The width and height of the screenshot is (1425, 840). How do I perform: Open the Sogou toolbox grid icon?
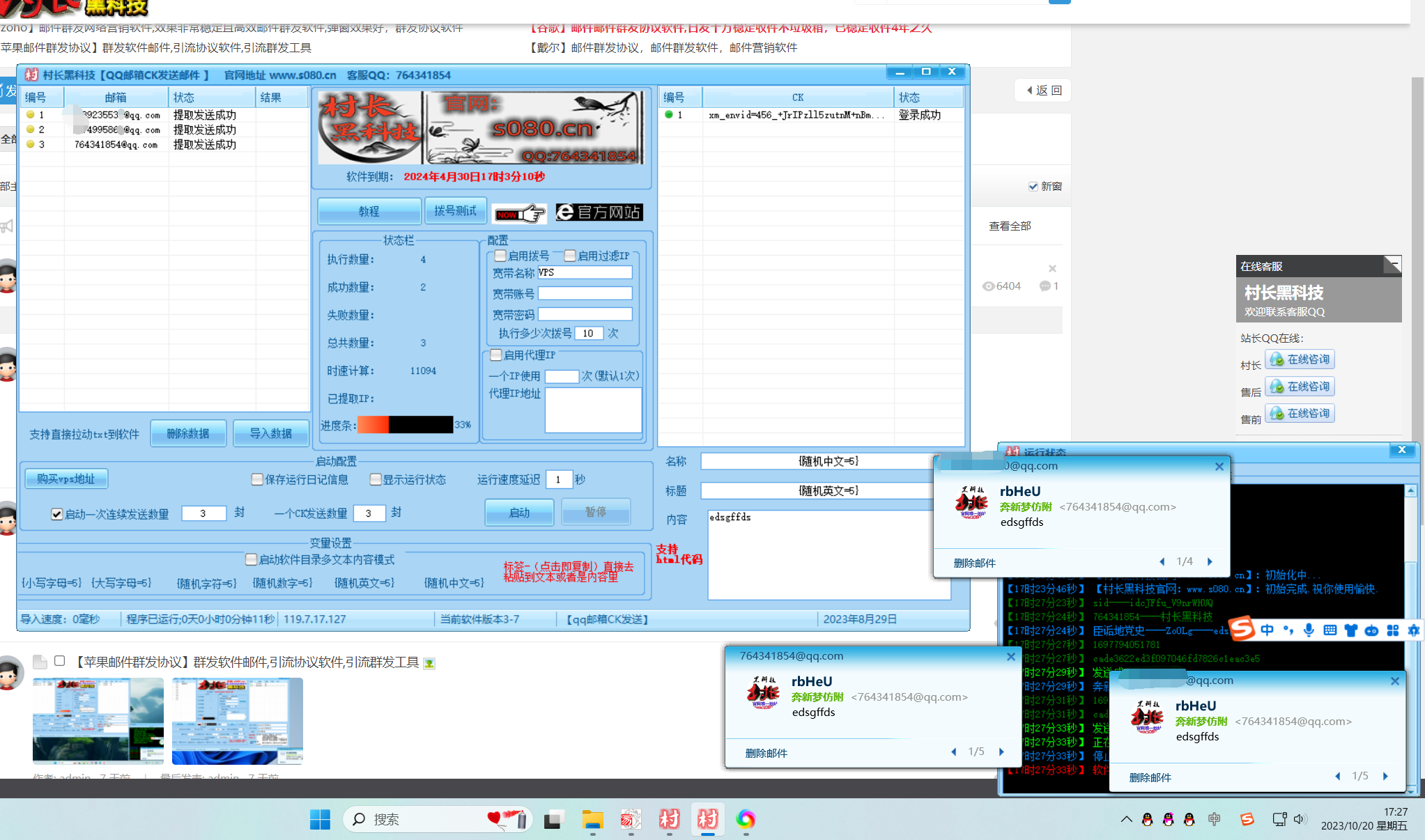click(1393, 630)
